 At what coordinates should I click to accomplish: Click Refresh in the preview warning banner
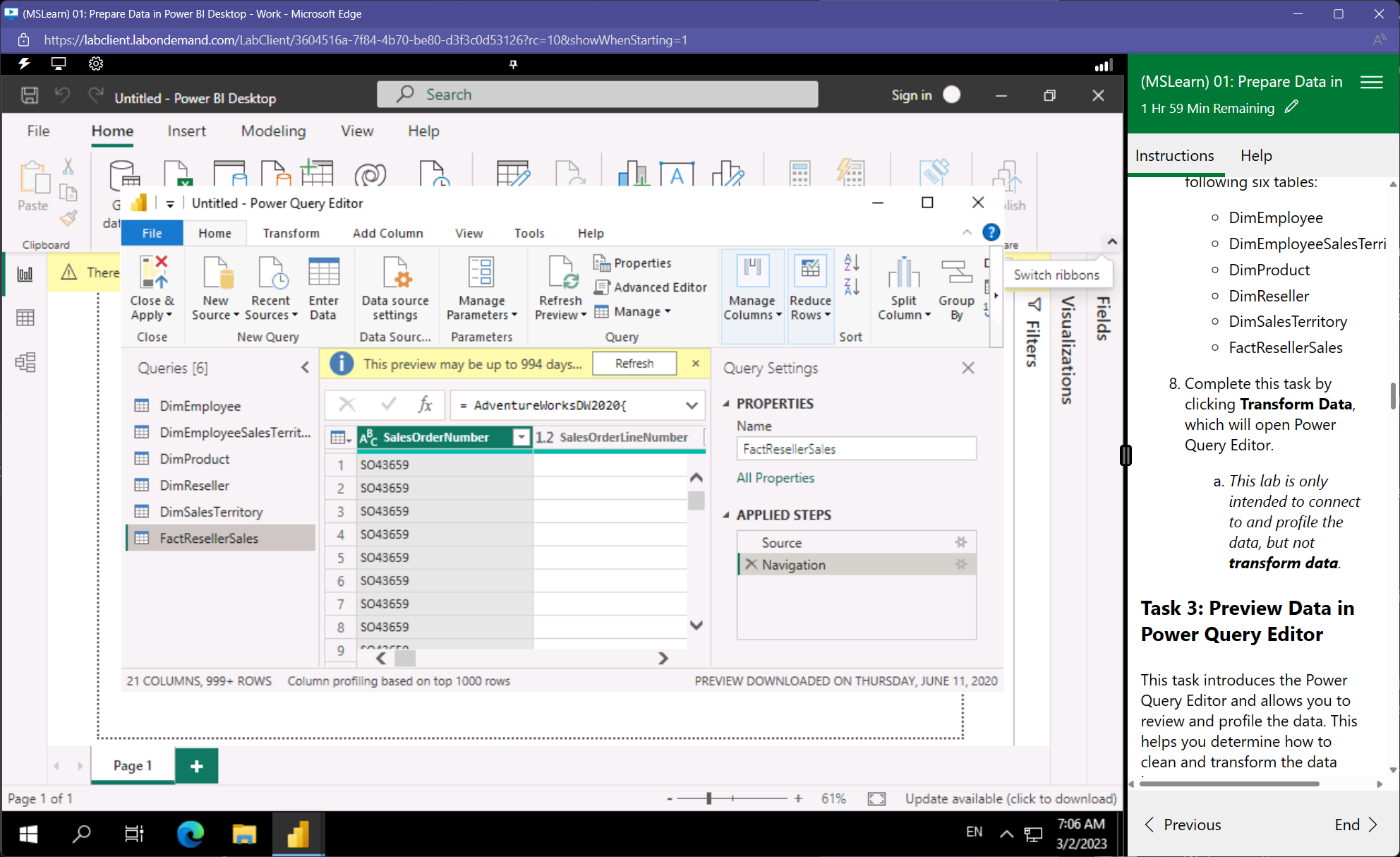pos(634,363)
